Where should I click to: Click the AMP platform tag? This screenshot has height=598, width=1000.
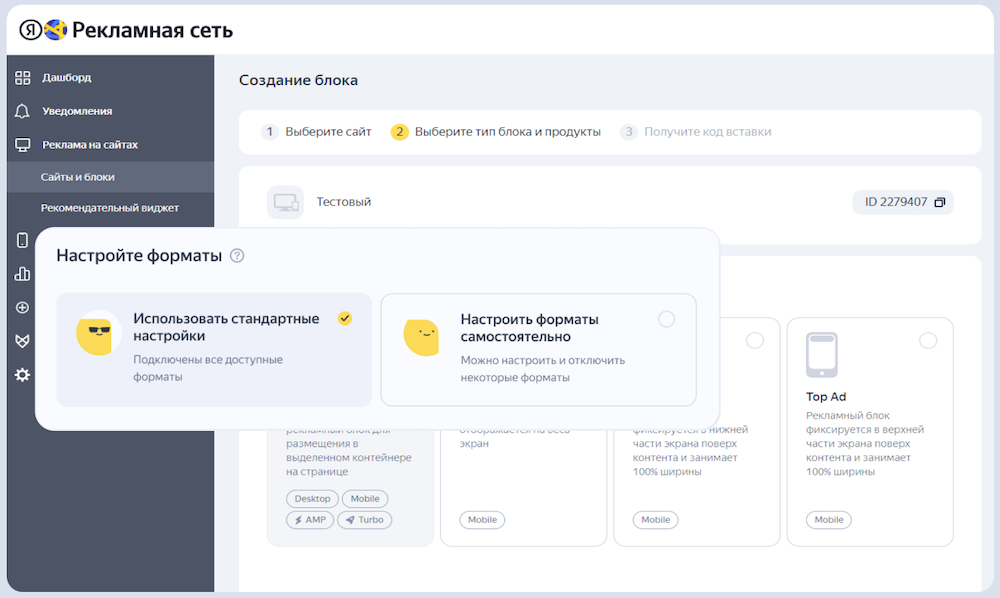(x=310, y=520)
